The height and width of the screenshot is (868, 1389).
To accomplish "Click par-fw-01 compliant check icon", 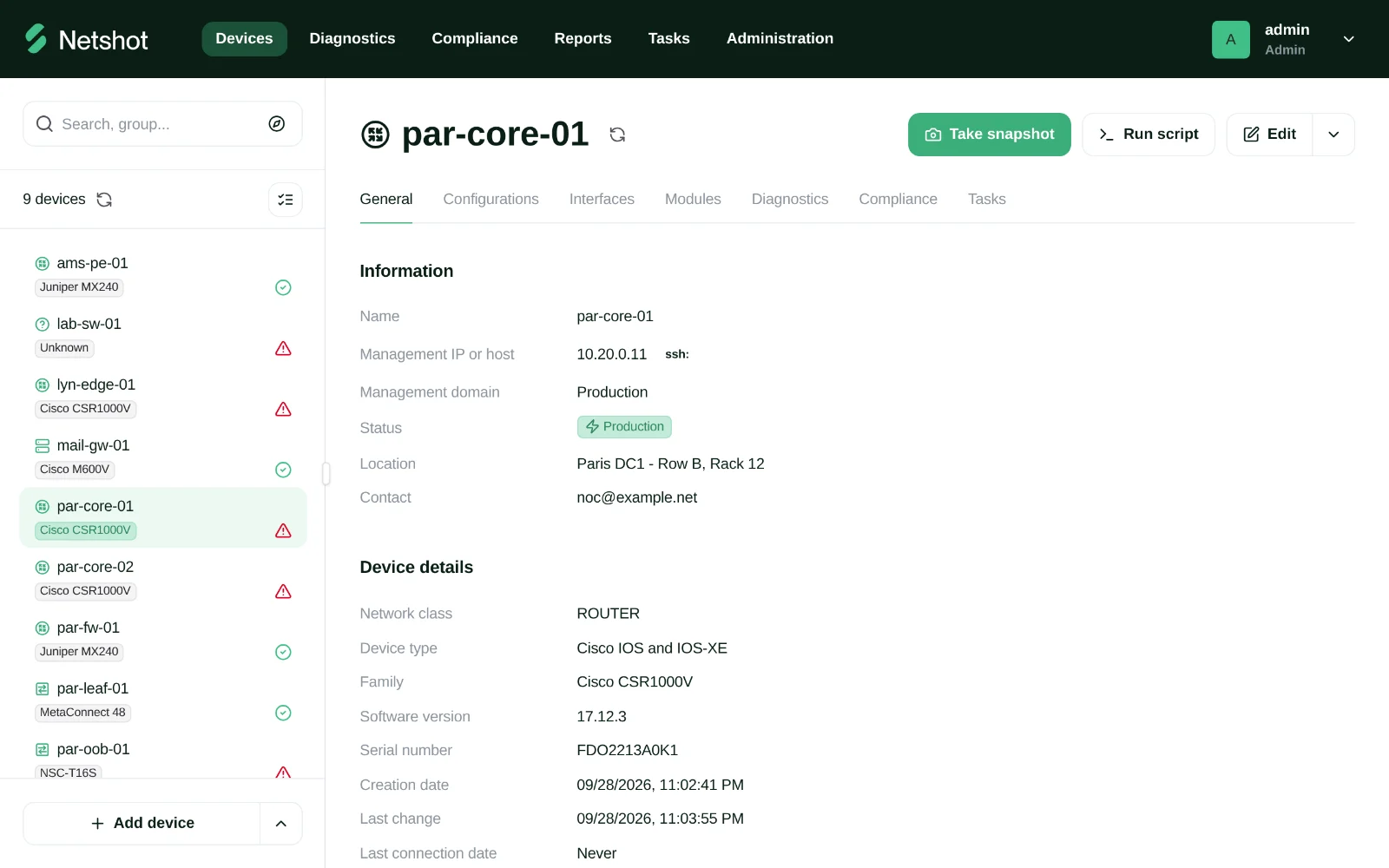I will [x=283, y=652].
